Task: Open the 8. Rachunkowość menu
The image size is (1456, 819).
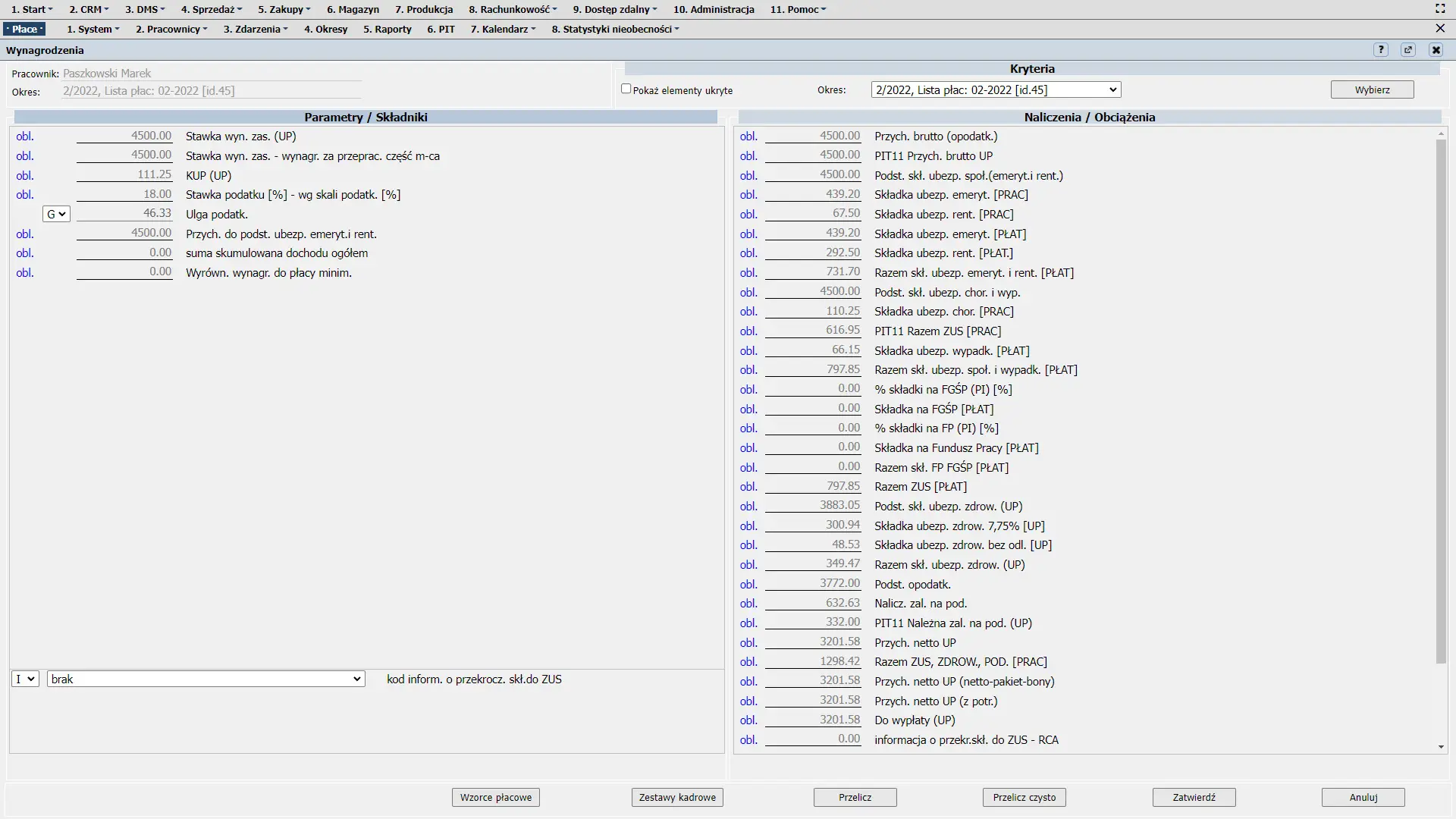Action: coord(513,9)
